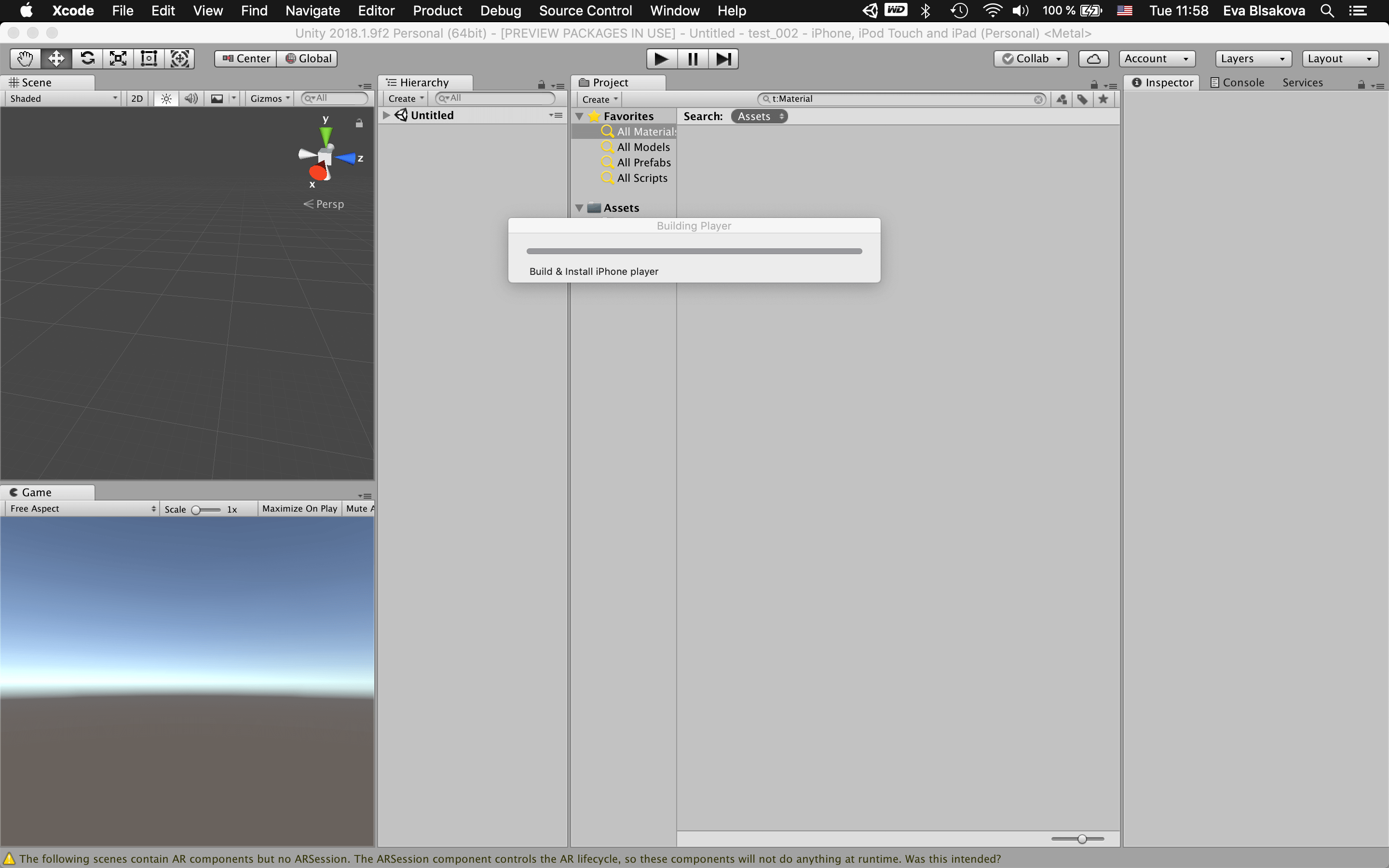1389x868 pixels.
Task: Toggle scene lighting sun icon
Action: tap(166, 99)
